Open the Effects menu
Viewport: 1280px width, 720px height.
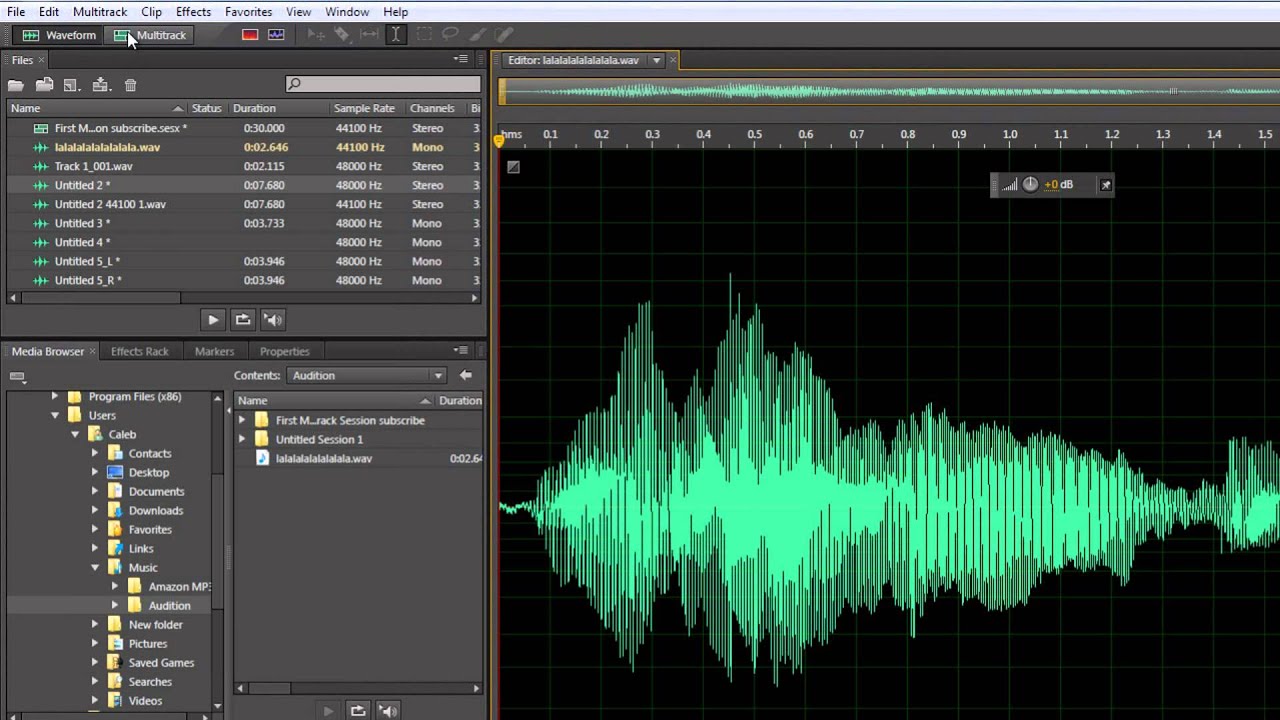point(193,12)
